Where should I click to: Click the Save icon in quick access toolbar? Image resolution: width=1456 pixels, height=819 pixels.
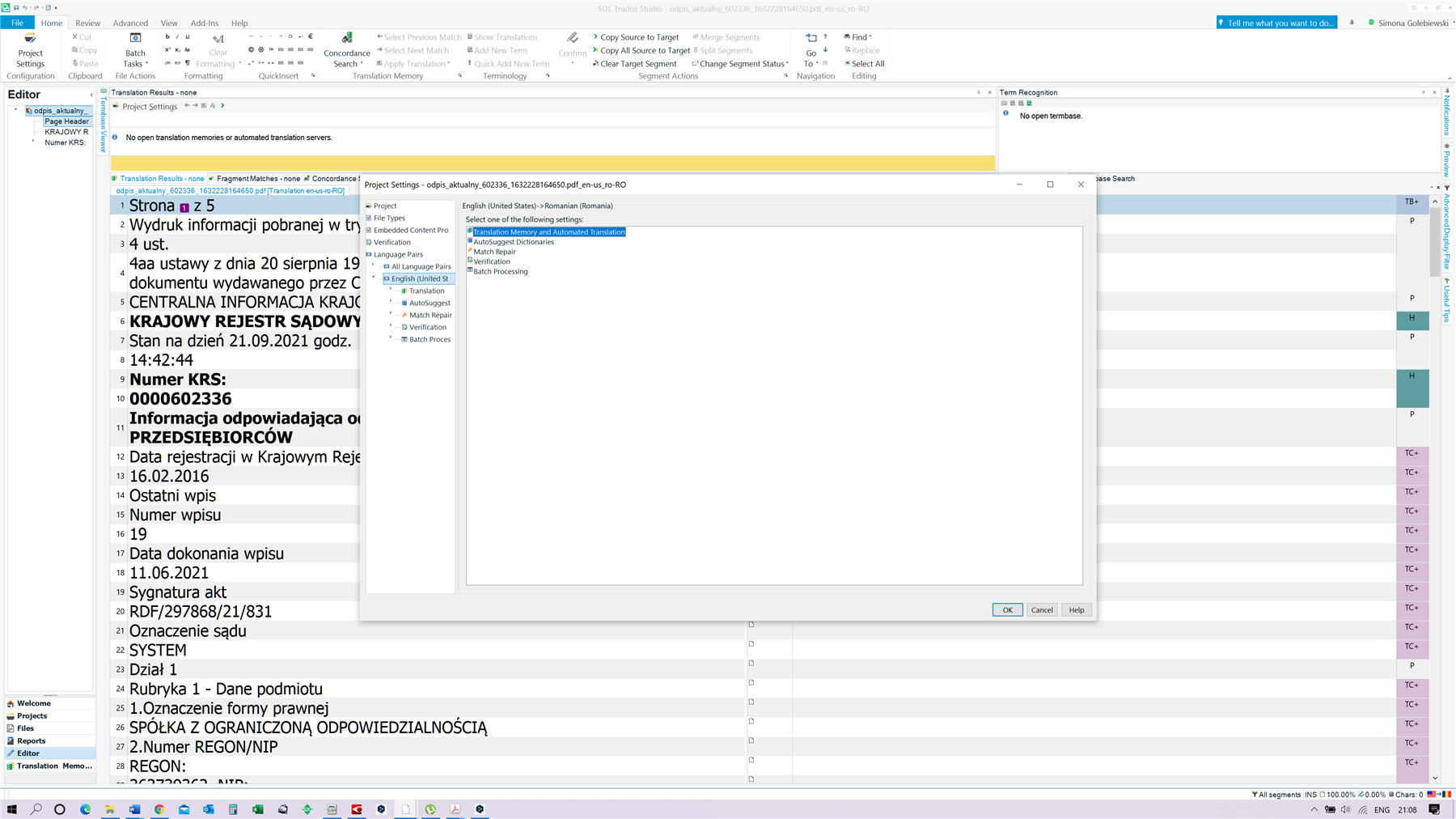[16, 7]
